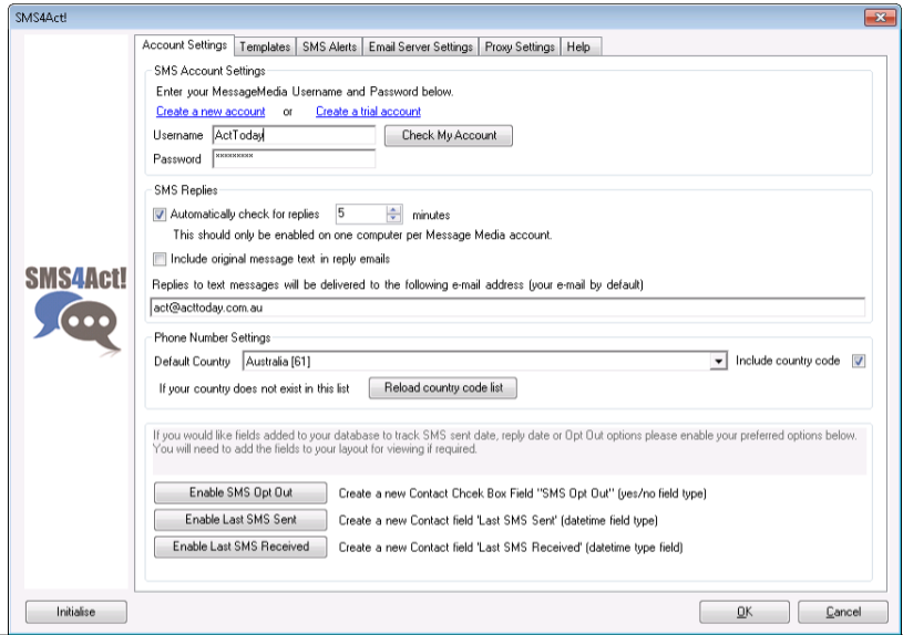Click the Enable Last SMS Sent button
904x636 pixels.
(x=240, y=520)
